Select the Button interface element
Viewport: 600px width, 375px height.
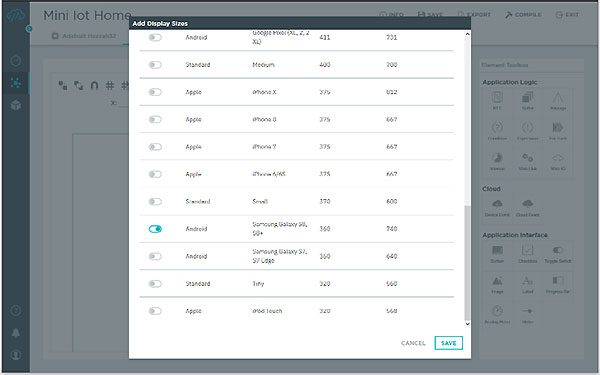pos(497,254)
